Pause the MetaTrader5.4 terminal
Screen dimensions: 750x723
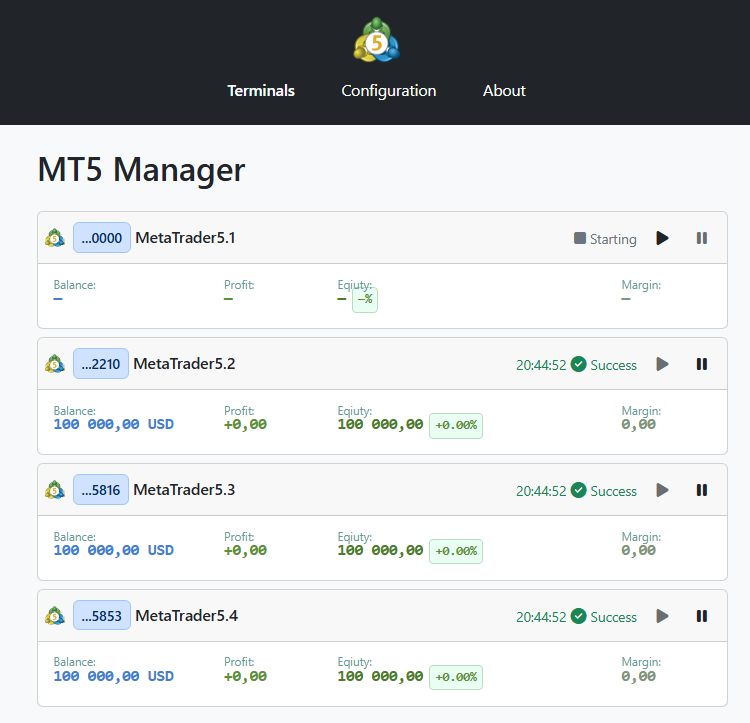tap(701, 616)
